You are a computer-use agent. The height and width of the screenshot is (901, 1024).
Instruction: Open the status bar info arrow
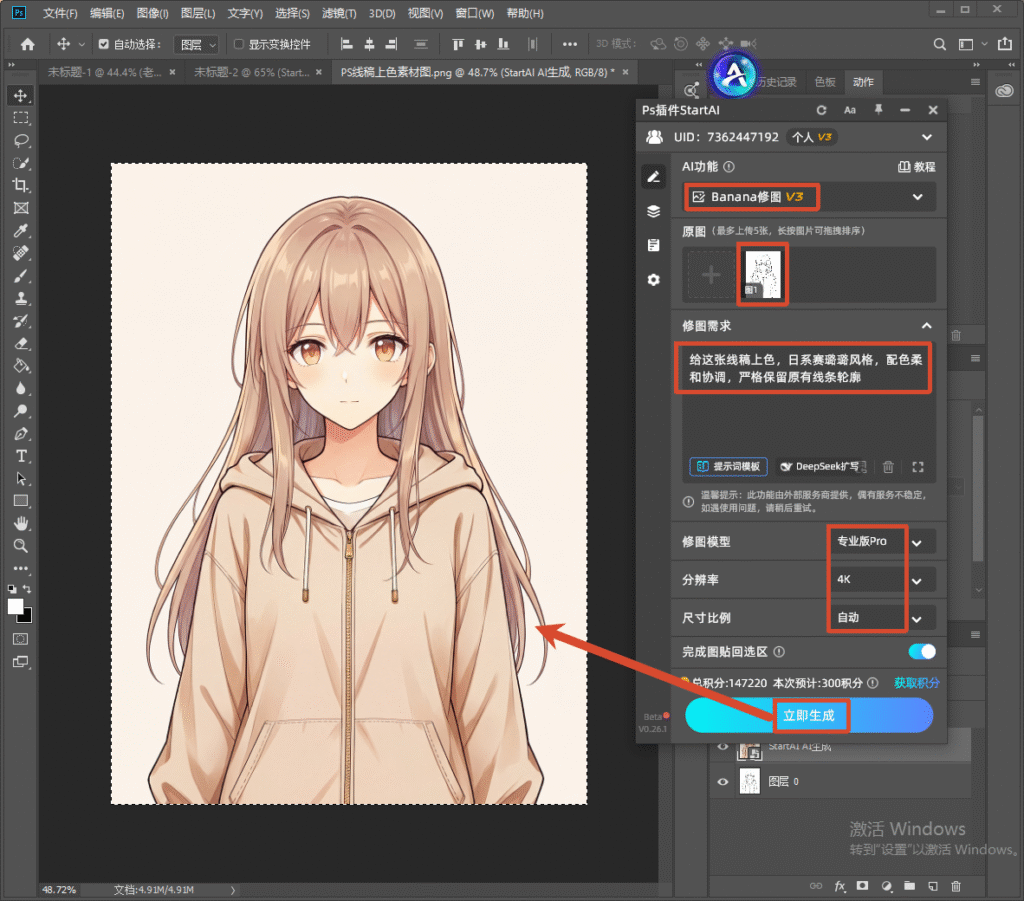coord(232,889)
